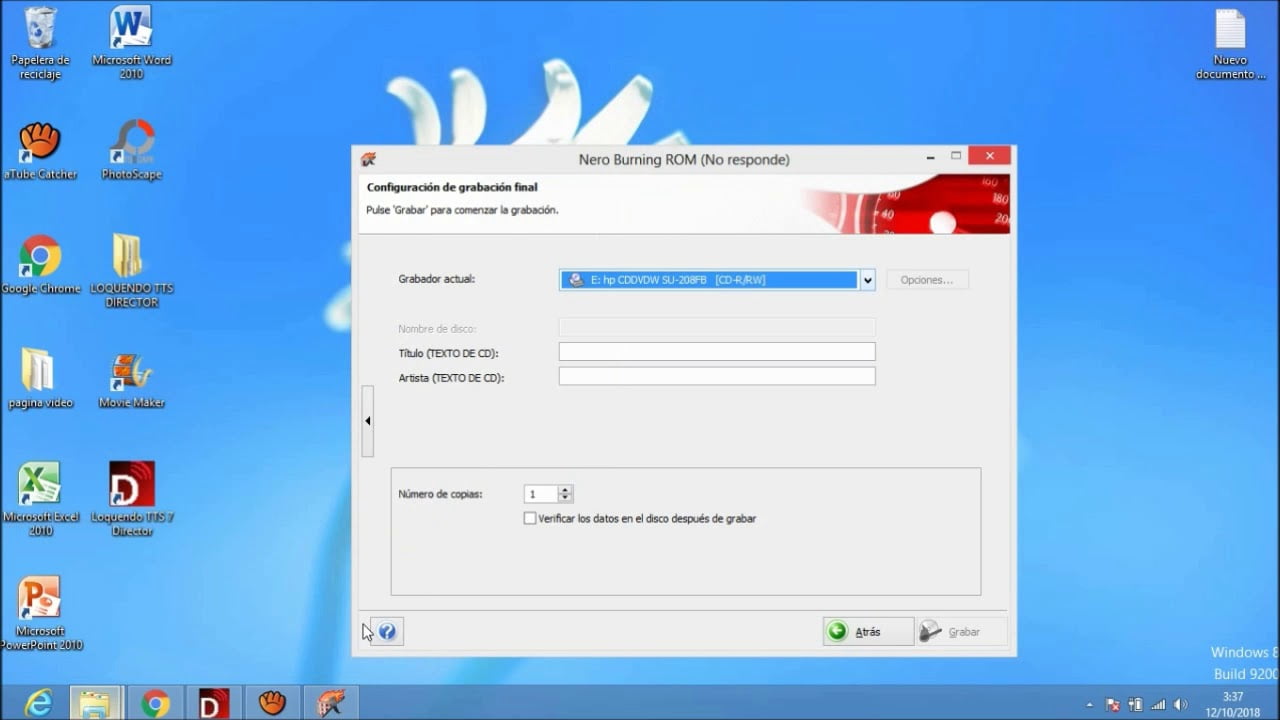1280x720 pixels.
Task: Click the Número de copias value box
Action: coord(541,494)
